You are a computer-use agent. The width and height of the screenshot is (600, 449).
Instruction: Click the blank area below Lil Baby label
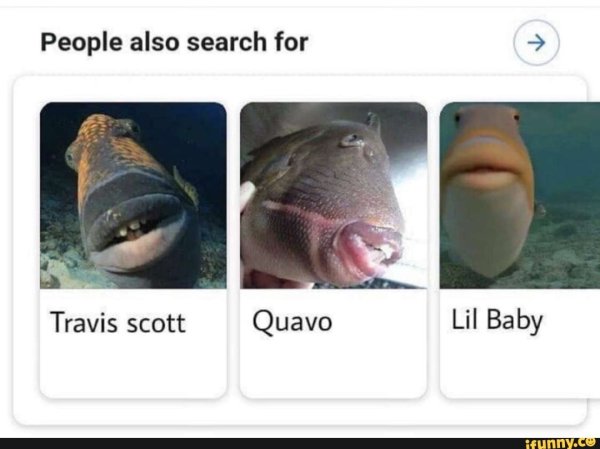tap(520, 367)
